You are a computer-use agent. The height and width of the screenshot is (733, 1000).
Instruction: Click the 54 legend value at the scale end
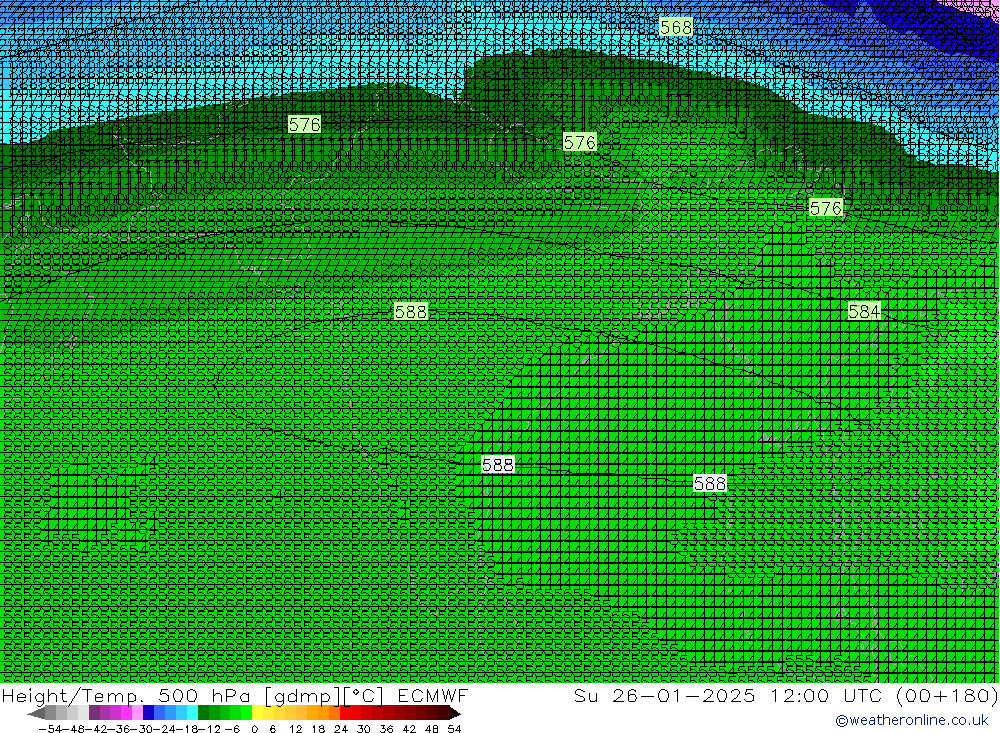(x=454, y=729)
